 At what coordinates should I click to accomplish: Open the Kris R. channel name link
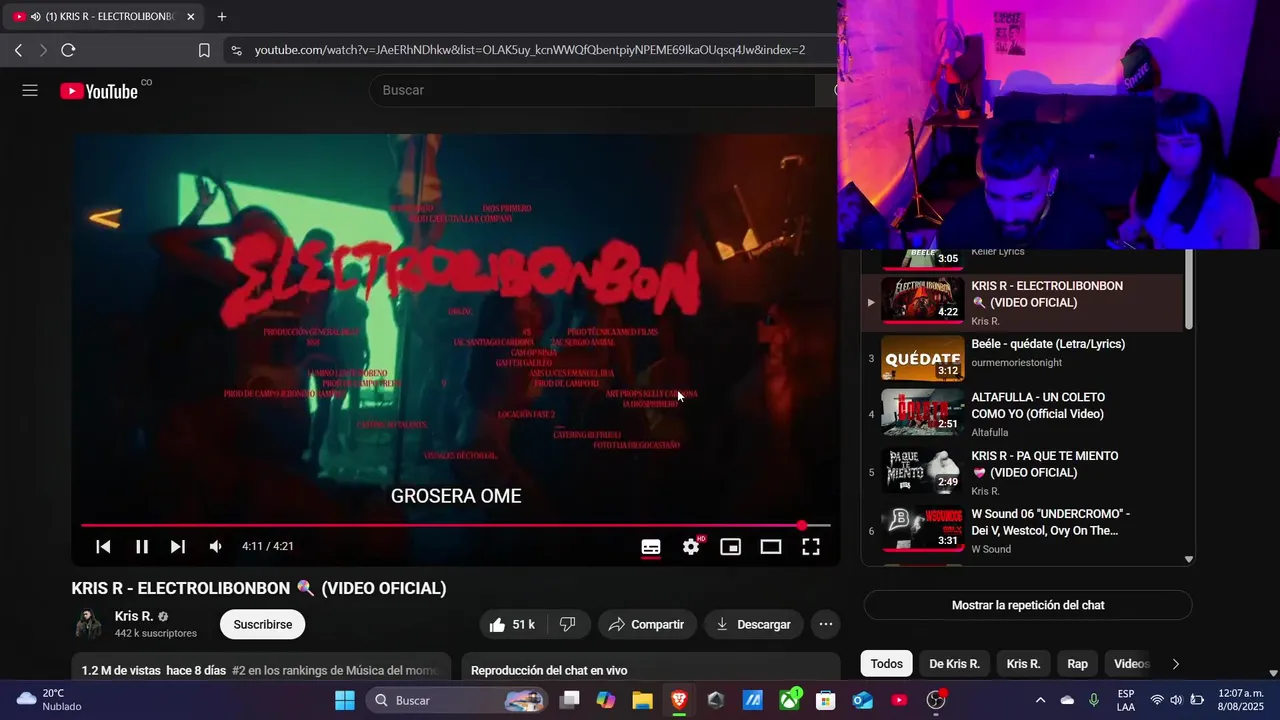[134, 616]
